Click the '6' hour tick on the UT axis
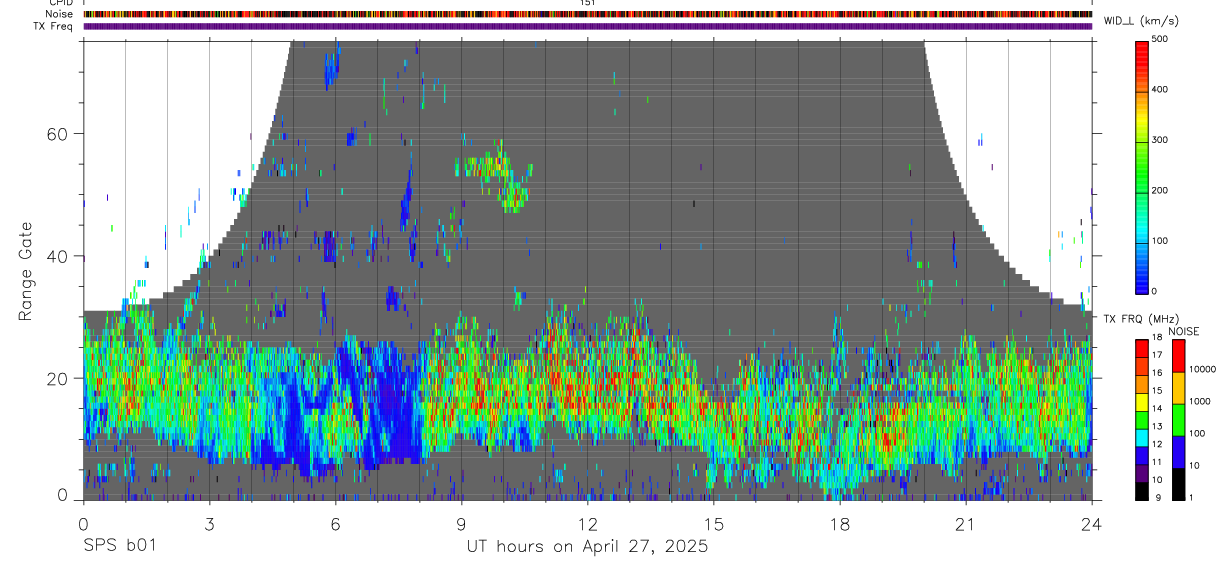 [x=336, y=524]
